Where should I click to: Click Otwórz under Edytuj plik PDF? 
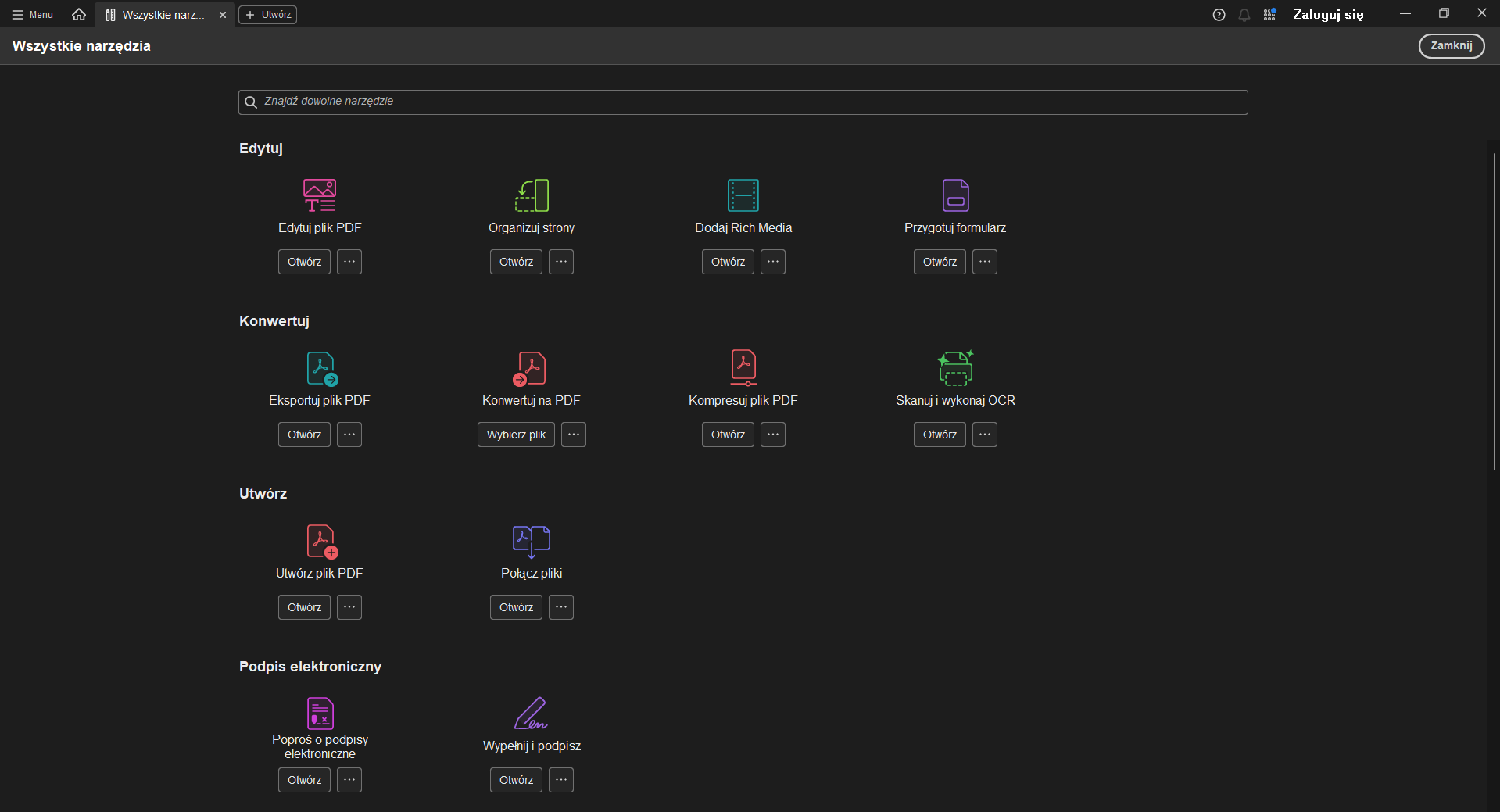click(304, 262)
